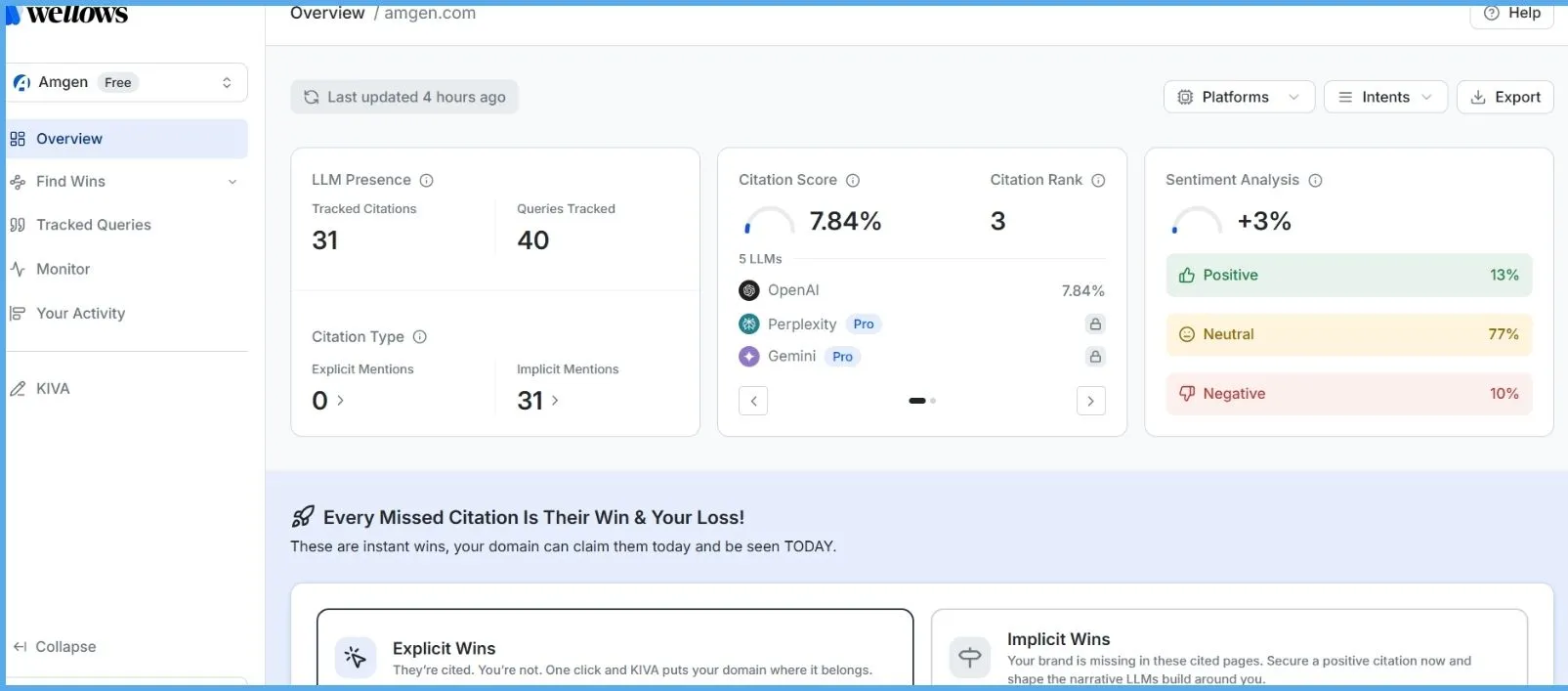Click amgen.com in the breadcrumb

click(x=430, y=14)
